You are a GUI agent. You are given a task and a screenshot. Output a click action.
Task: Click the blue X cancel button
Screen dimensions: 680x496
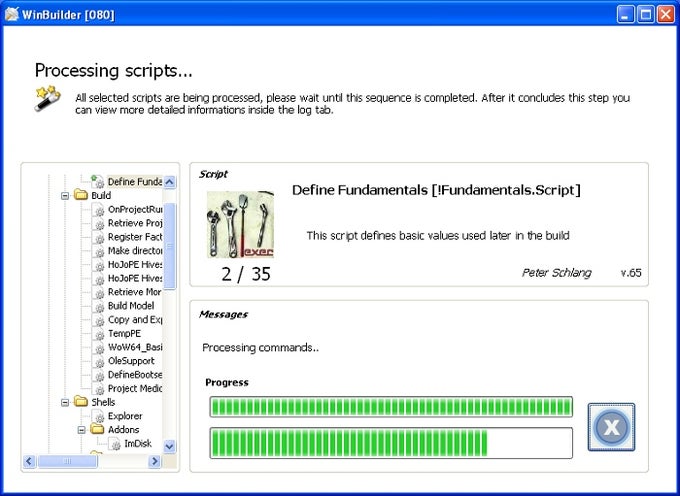611,427
